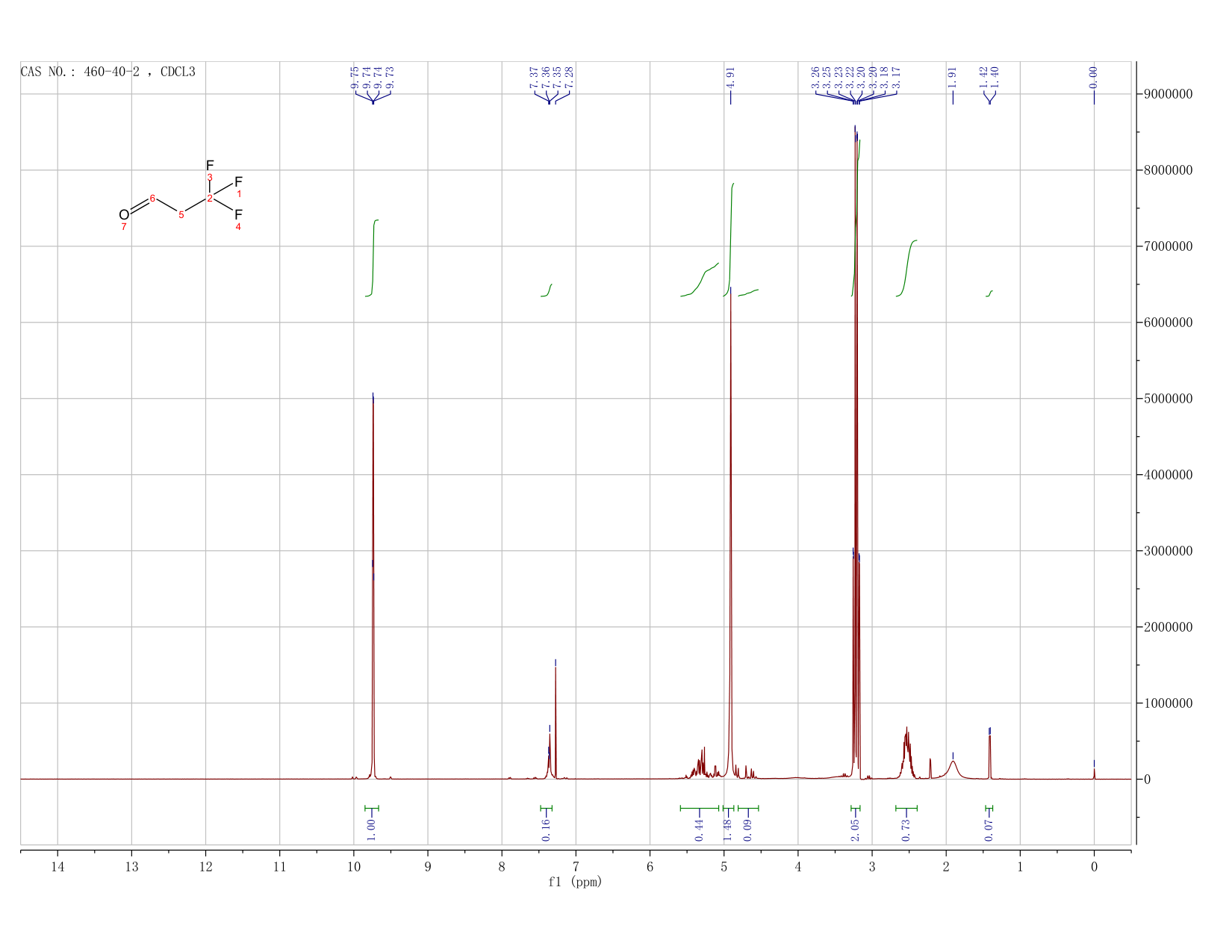The height and width of the screenshot is (952, 1232).
Task: Select the 0.16 integral value
Action: (546, 829)
